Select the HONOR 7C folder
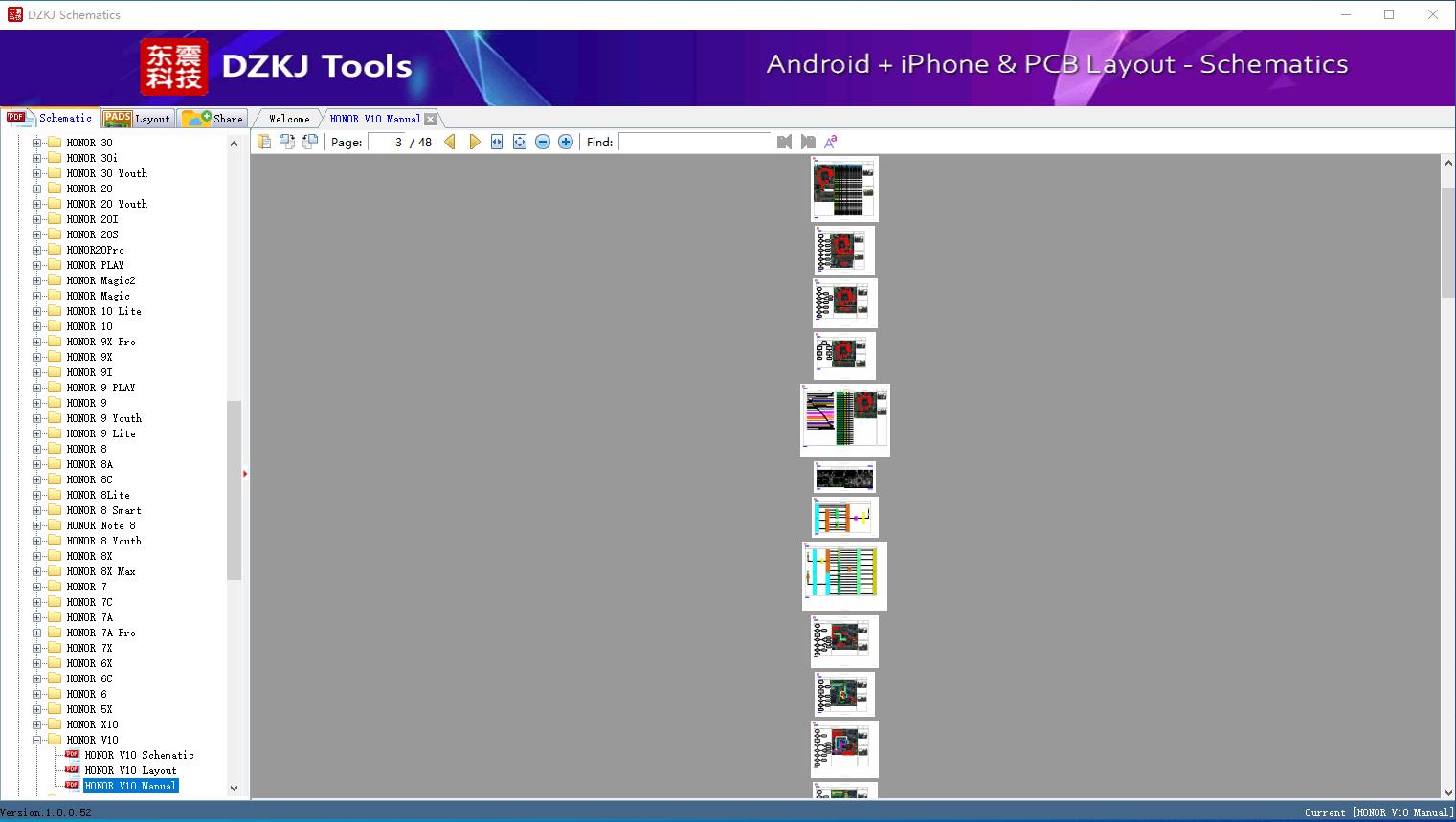 (89, 602)
